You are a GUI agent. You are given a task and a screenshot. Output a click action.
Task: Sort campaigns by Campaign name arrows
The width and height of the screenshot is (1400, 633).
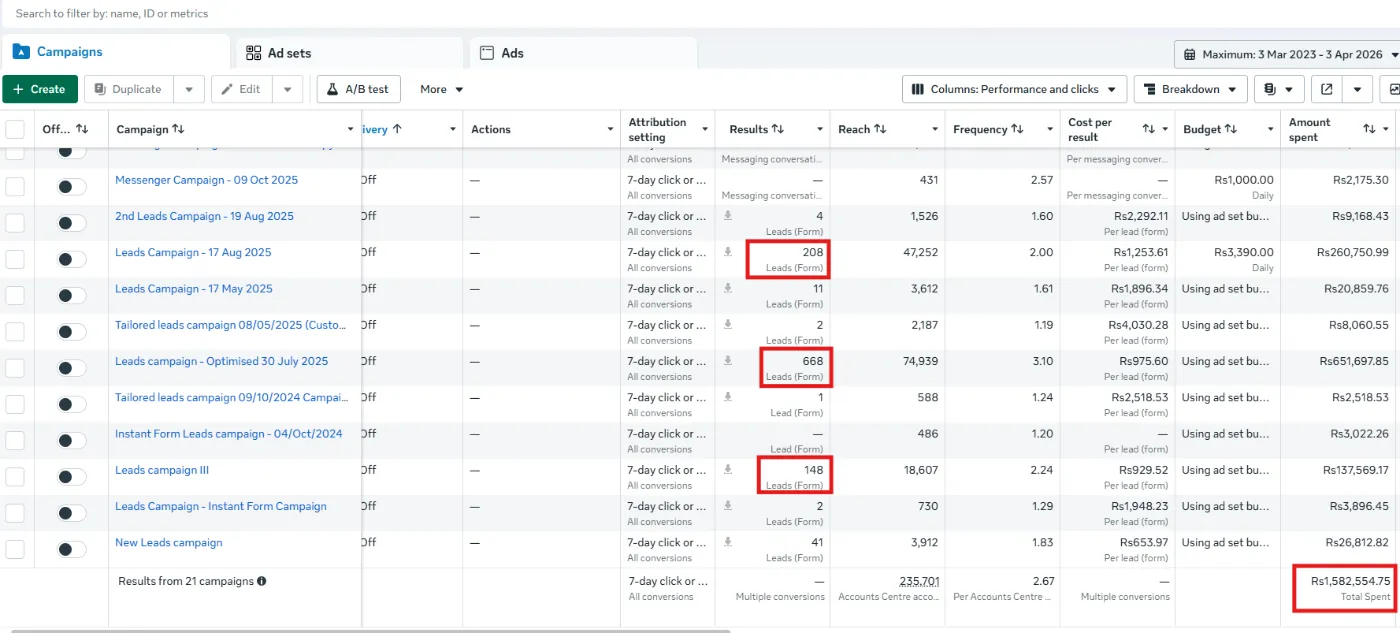[178, 129]
